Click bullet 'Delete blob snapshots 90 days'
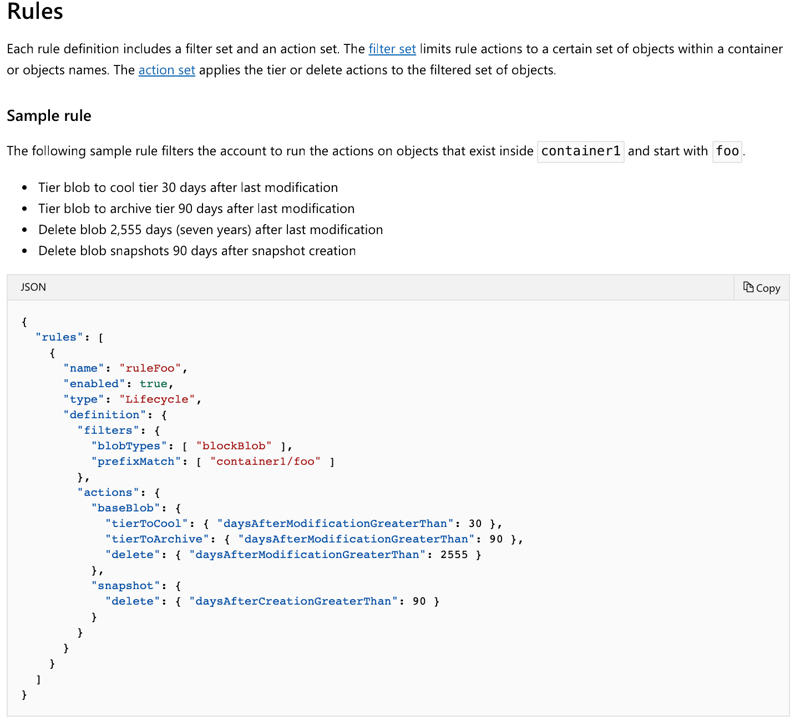The width and height of the screenshot is (800, 720). point(197,251)
